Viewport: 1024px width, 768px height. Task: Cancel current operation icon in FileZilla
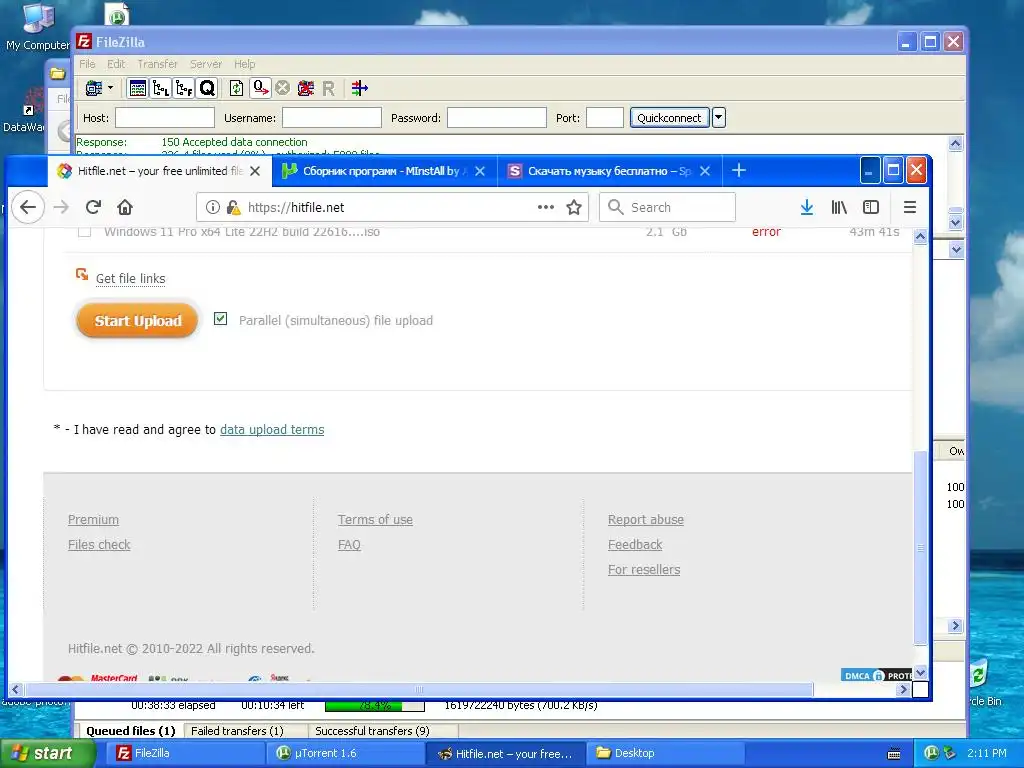[282, 88]
